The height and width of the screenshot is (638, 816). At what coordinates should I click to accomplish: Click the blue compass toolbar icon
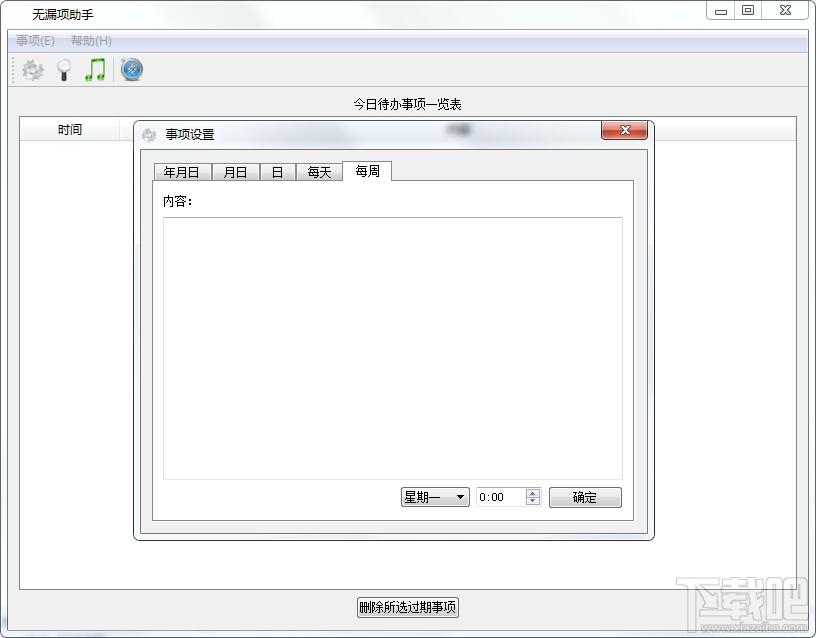click(132, 70)
